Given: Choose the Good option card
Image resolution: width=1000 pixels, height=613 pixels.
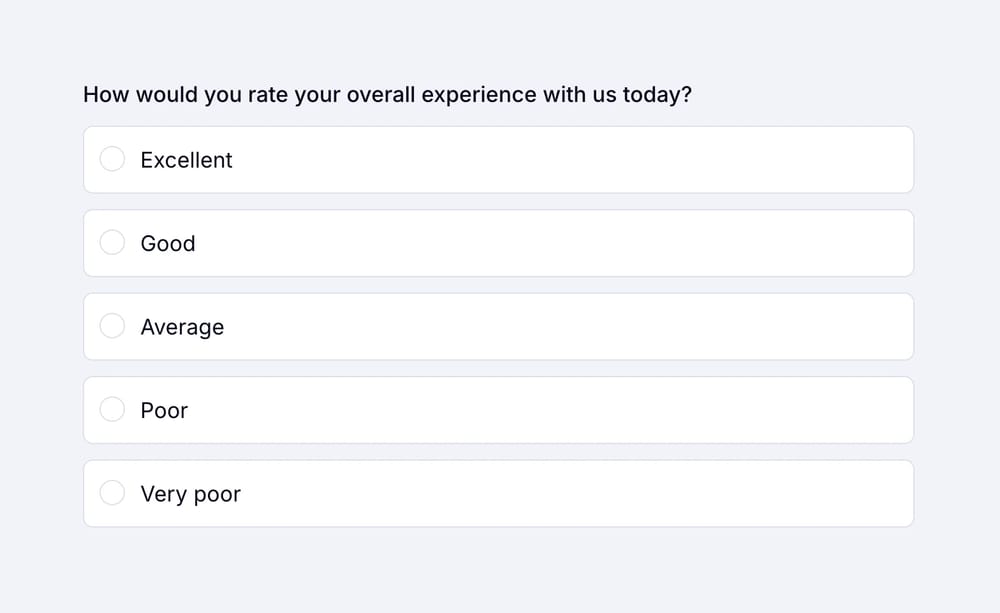Looking at the screenshot, I should pos(498,243).
